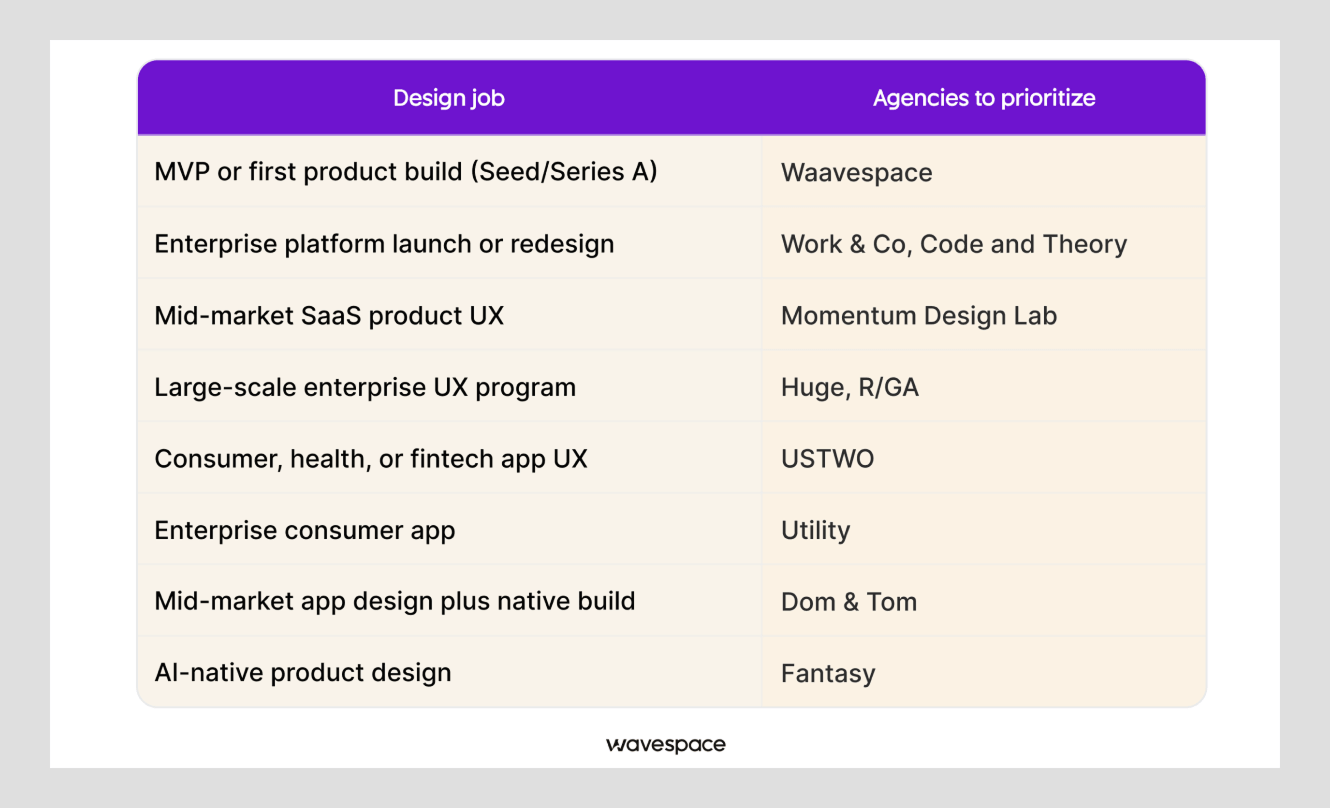Image resolution: width=1330 pixels, height=808 pixels.
Task: Click 'Enterprise platform launch or redesign' cell
Action: pyautogui.click(x=450, y=243)
